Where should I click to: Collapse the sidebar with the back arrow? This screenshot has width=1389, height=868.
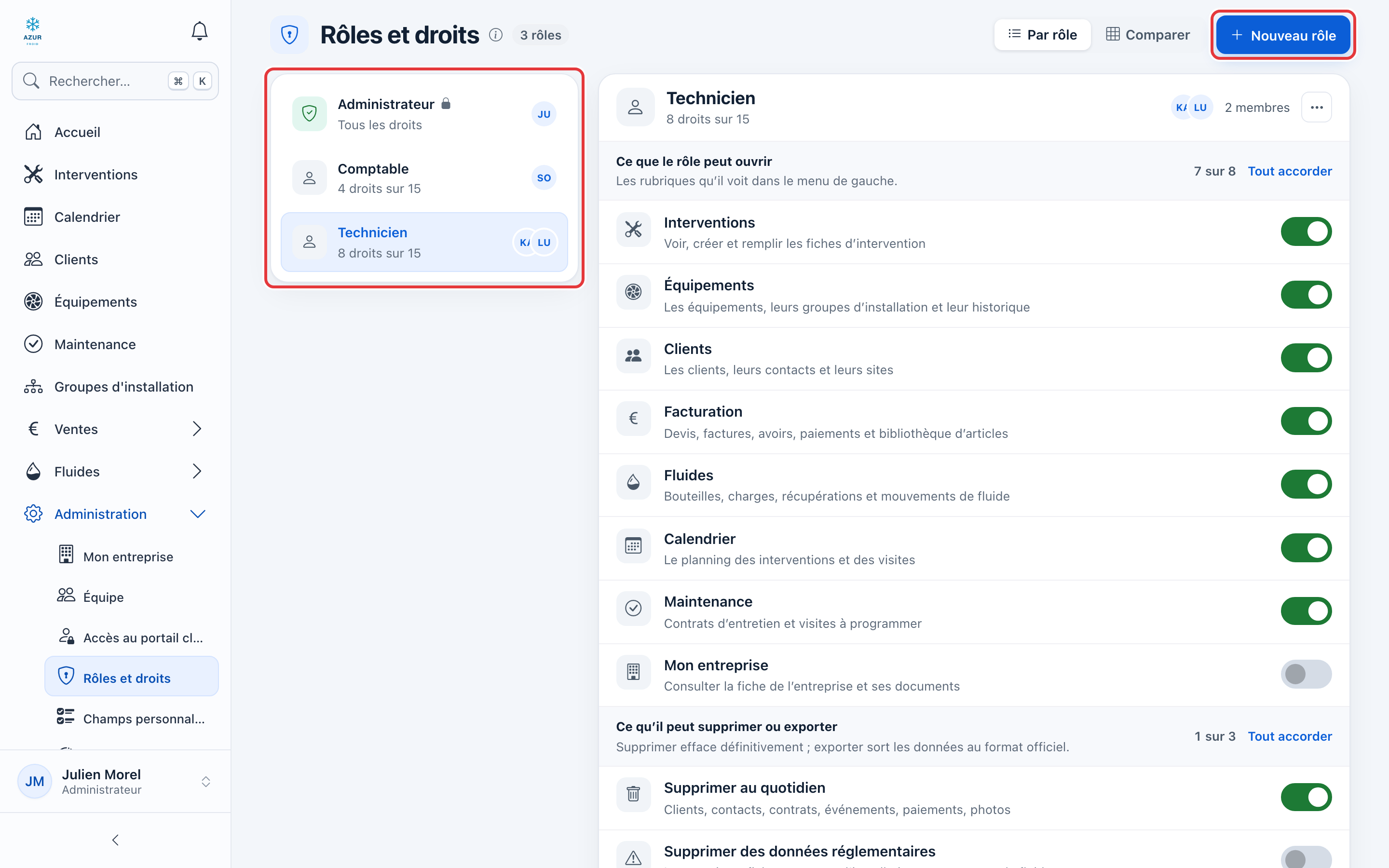pos(115,840)
